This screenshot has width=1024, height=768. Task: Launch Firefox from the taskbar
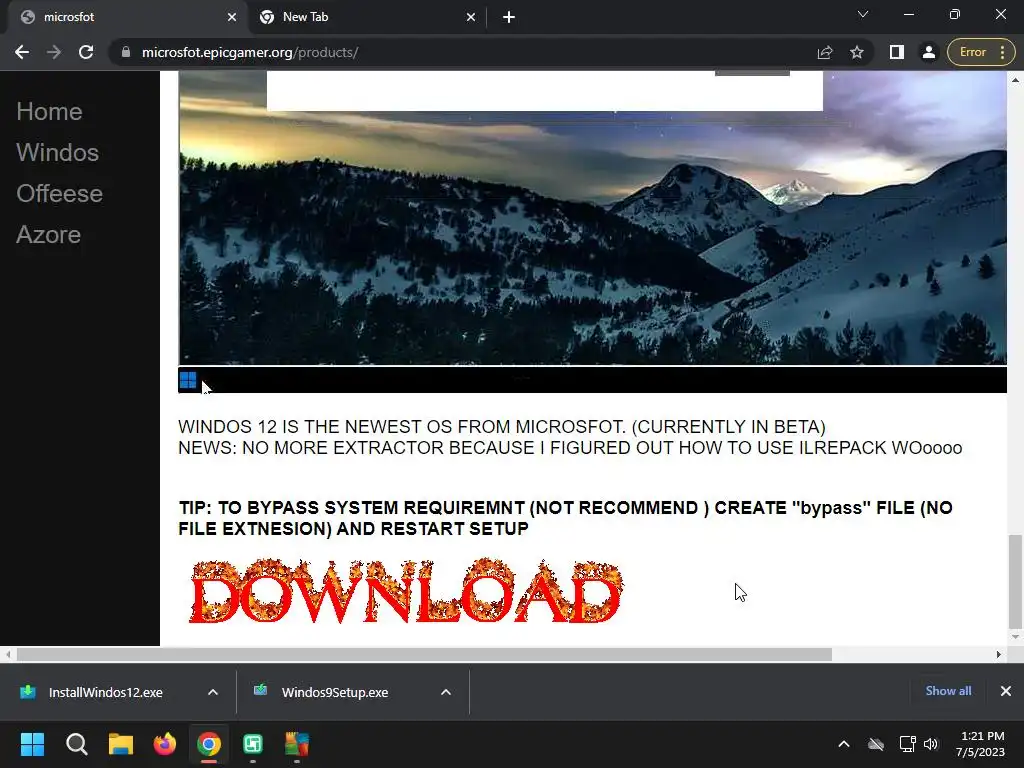[x=165, y=744]
